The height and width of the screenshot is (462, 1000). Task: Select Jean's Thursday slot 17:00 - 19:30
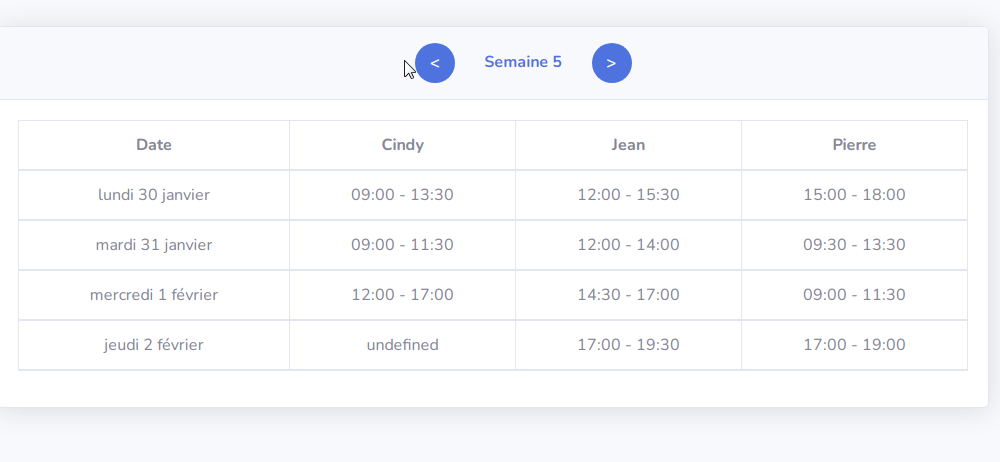tap(628, 345)
